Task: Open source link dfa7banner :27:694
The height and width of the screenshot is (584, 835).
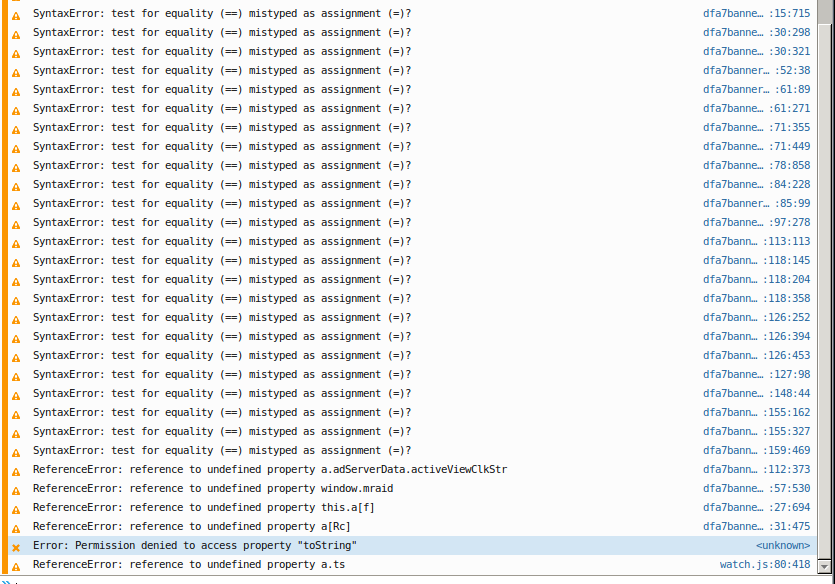Action: [x=756, y=507]
